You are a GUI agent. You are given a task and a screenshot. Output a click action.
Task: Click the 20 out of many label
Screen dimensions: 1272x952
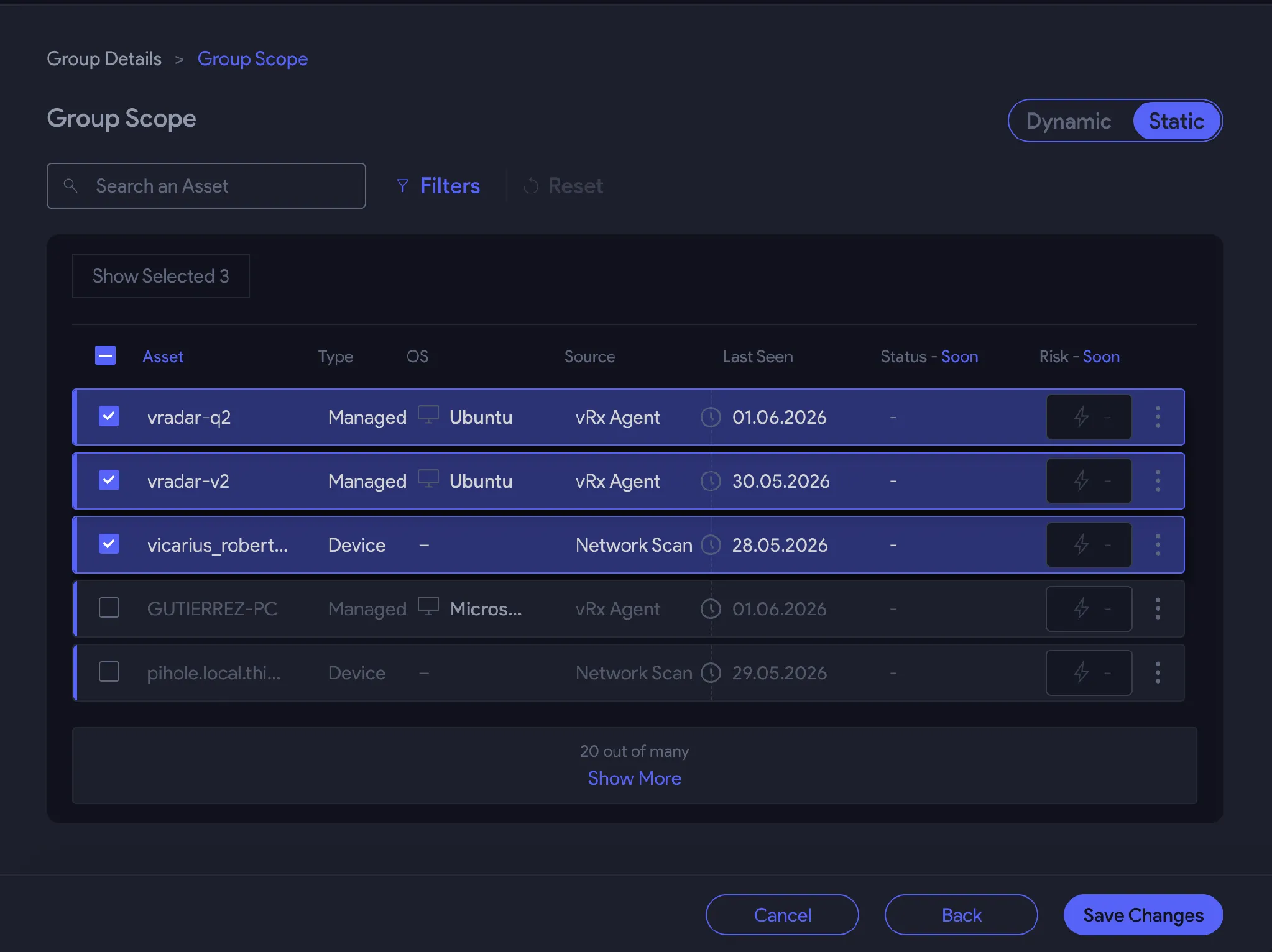(x=634, y=751)
